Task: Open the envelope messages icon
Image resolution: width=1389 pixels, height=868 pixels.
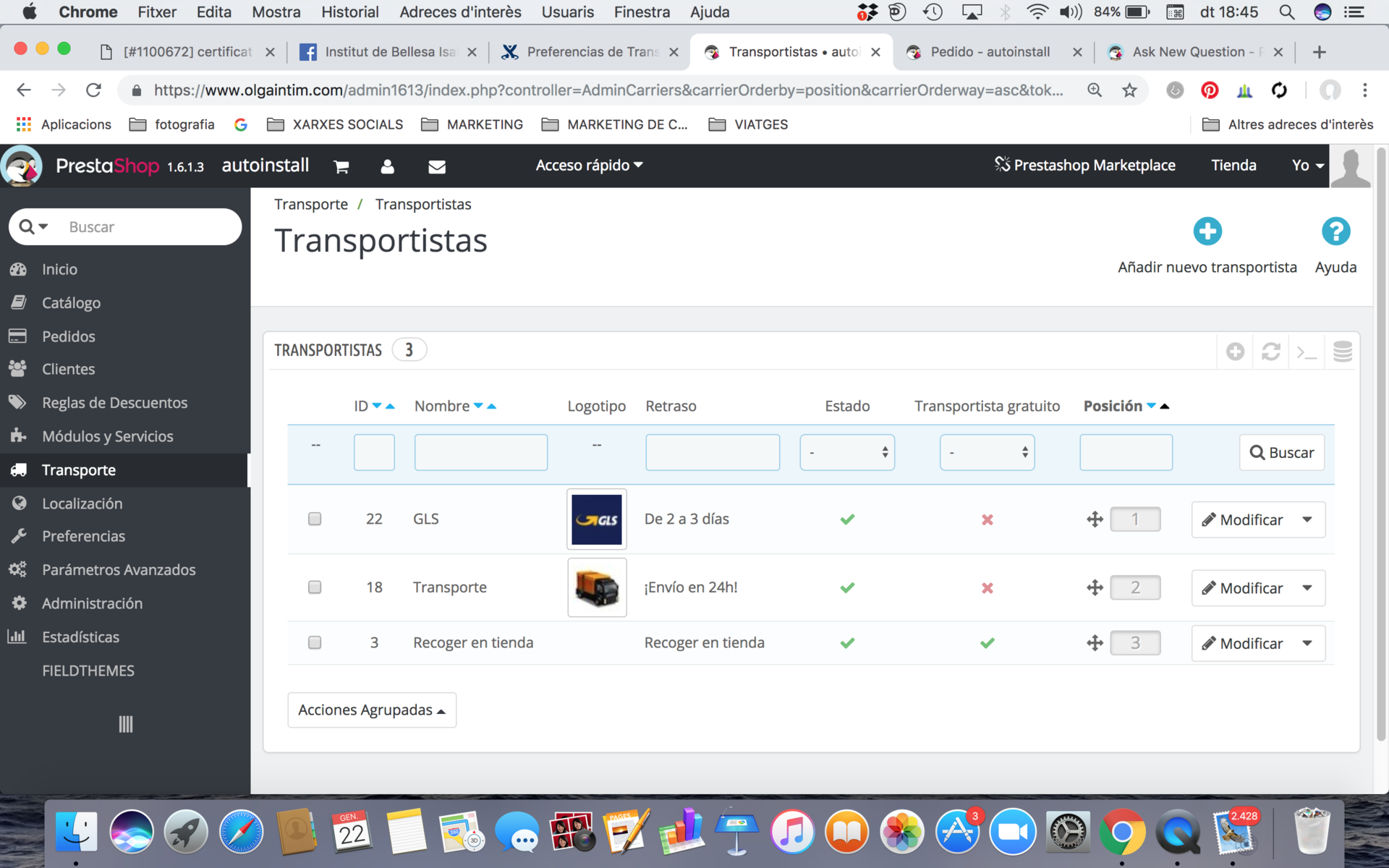Action: point(436,167)
